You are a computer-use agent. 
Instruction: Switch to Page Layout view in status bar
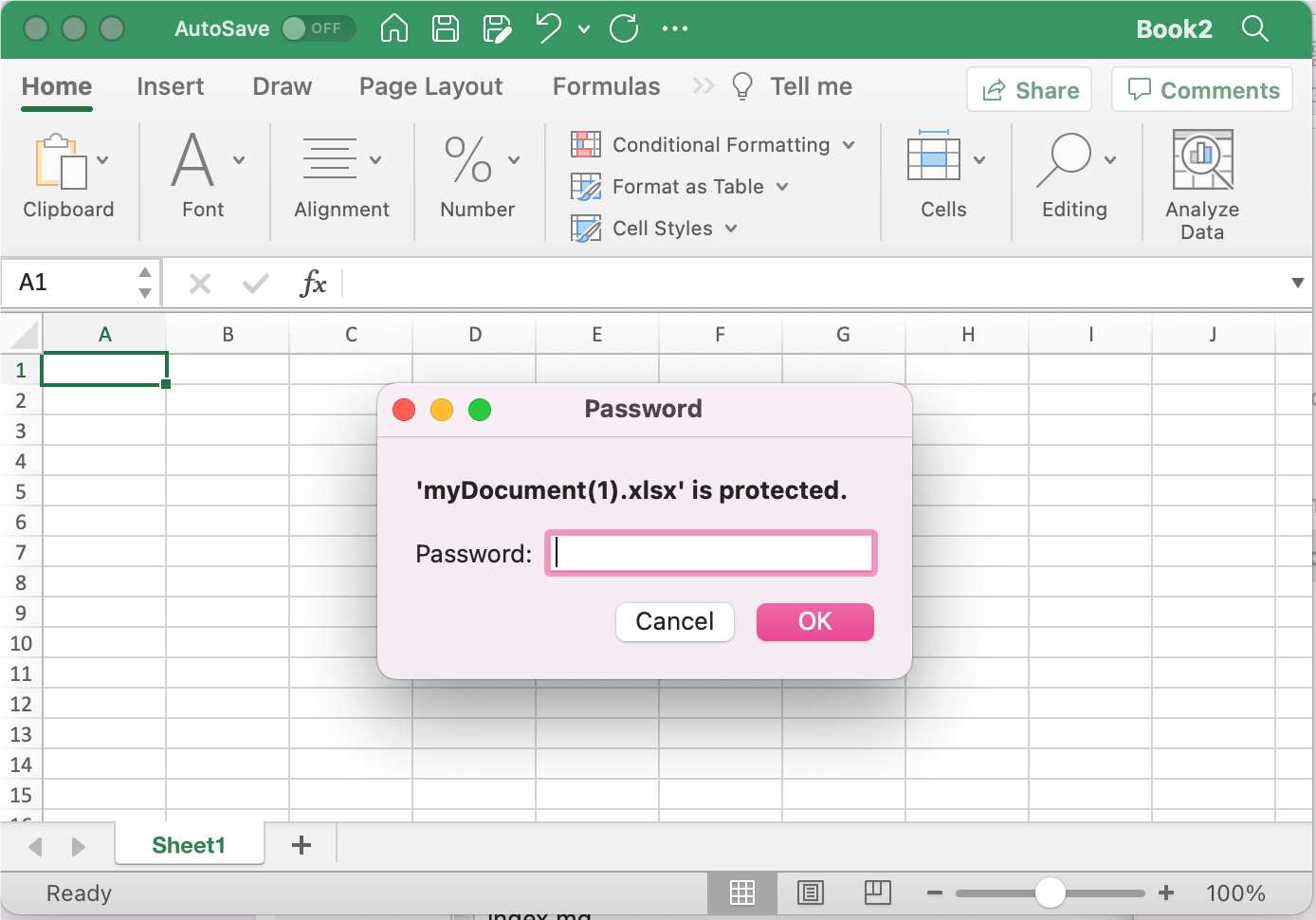click(810, 892)
